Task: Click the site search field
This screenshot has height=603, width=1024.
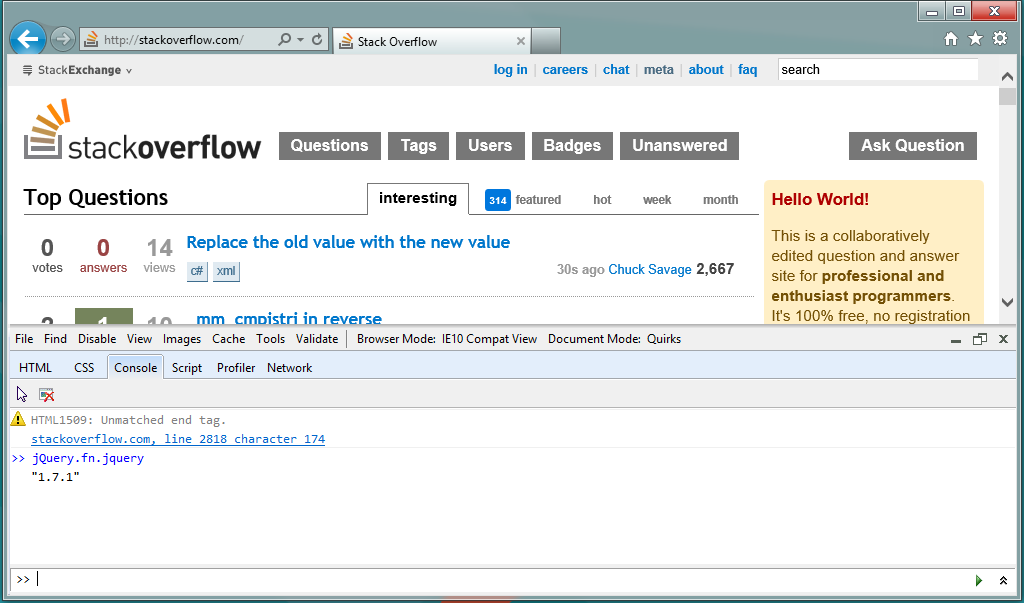Action: (x=878, y=69)
